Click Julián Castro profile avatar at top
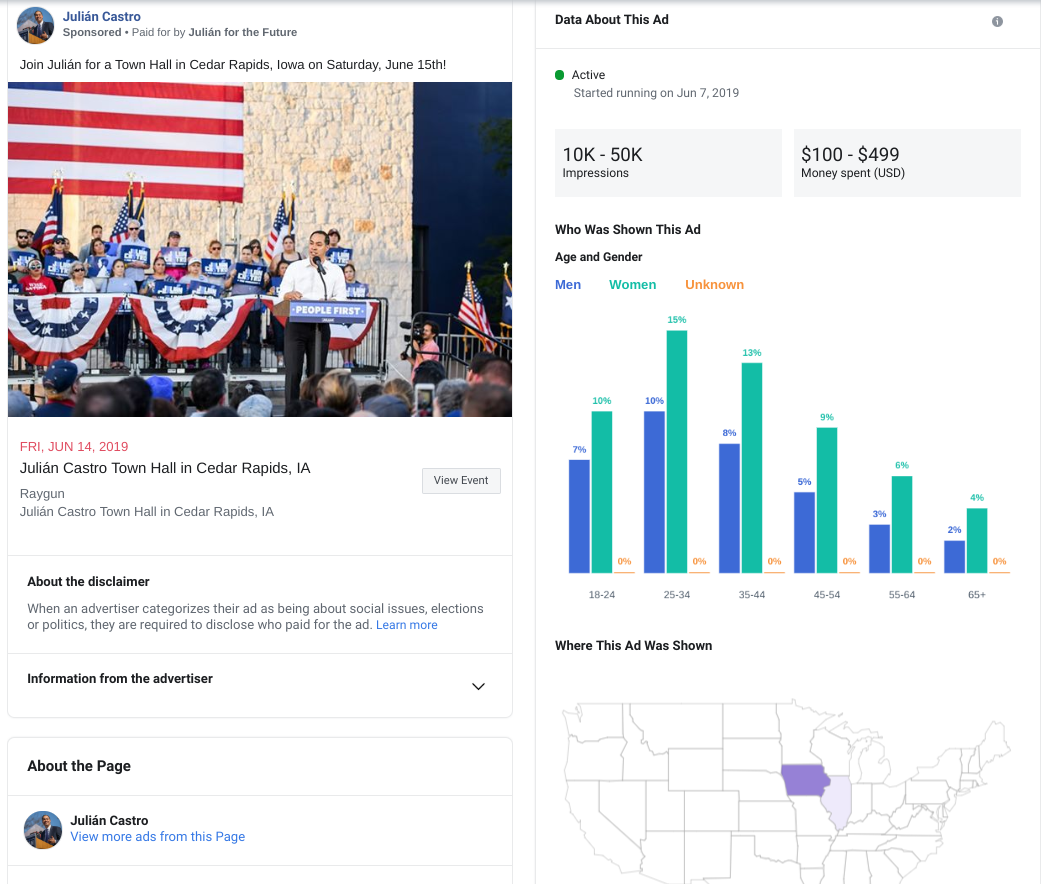1041x884 pixels. [x=35, y=25]
